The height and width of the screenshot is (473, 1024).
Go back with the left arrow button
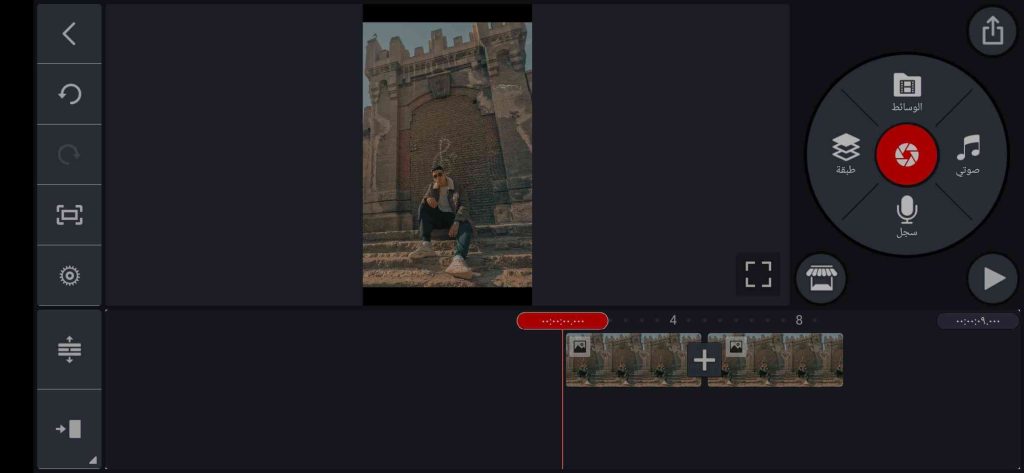point(69,33)
